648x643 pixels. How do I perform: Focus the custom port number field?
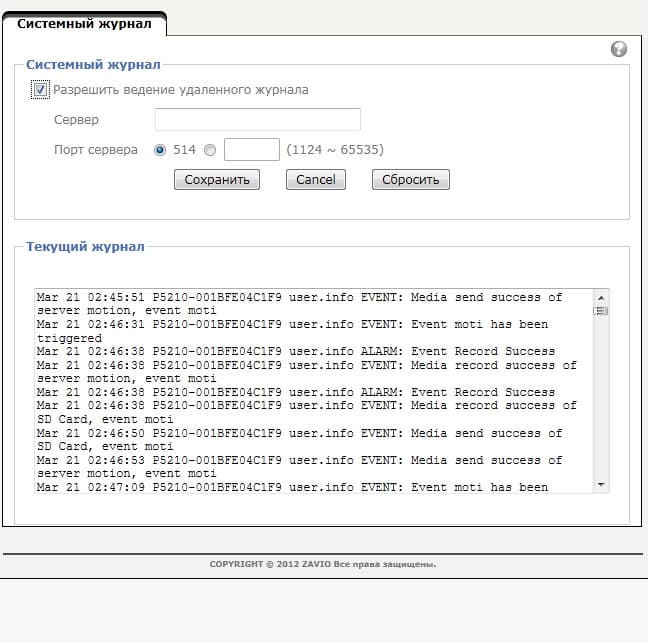pos(252,150)
